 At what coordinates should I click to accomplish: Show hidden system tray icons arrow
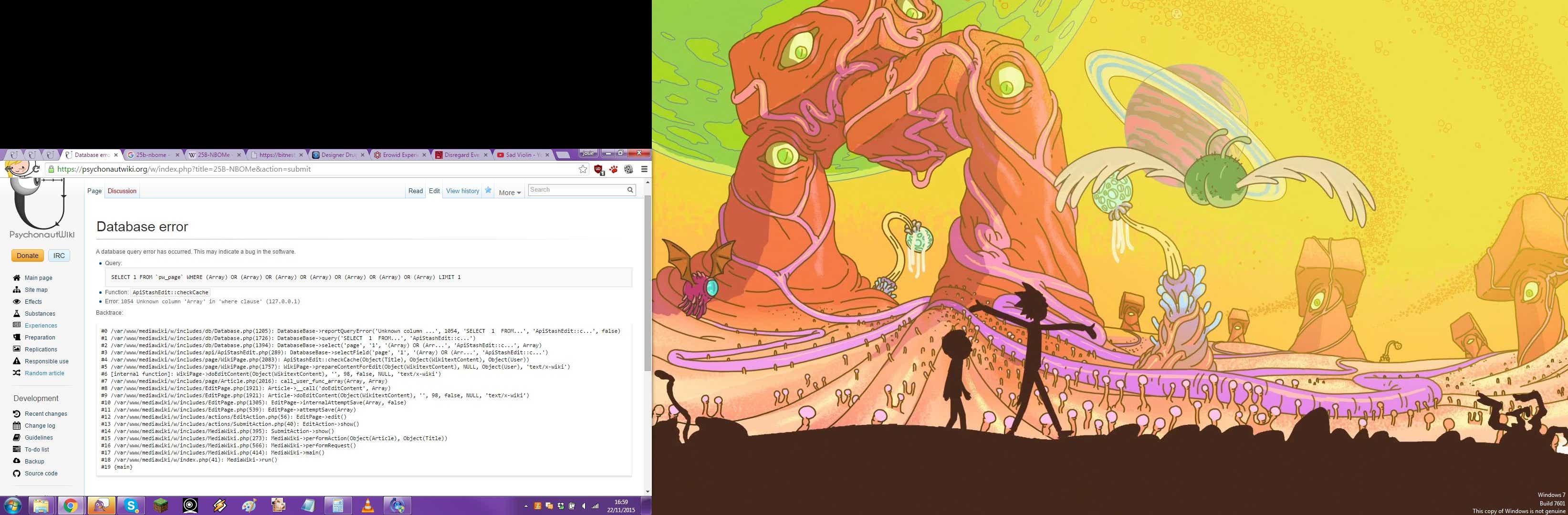point(526,506)
